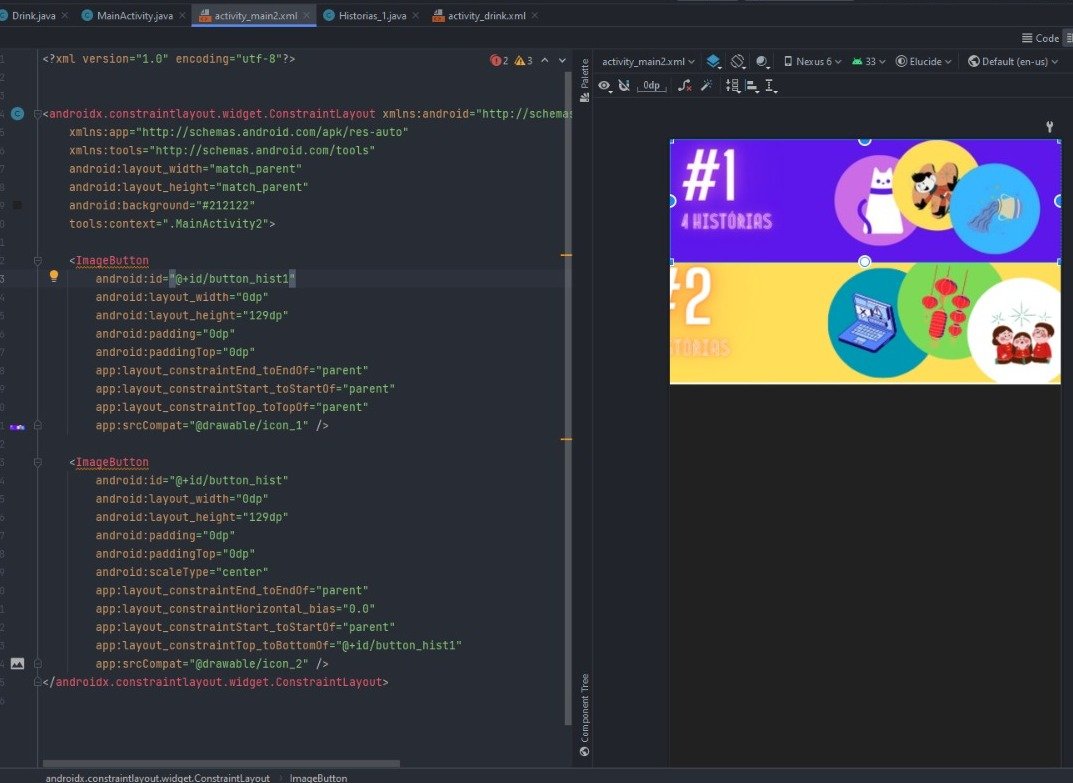1073x783 pixels.
Task: Click the Align options icon
Action: point(752,86)
